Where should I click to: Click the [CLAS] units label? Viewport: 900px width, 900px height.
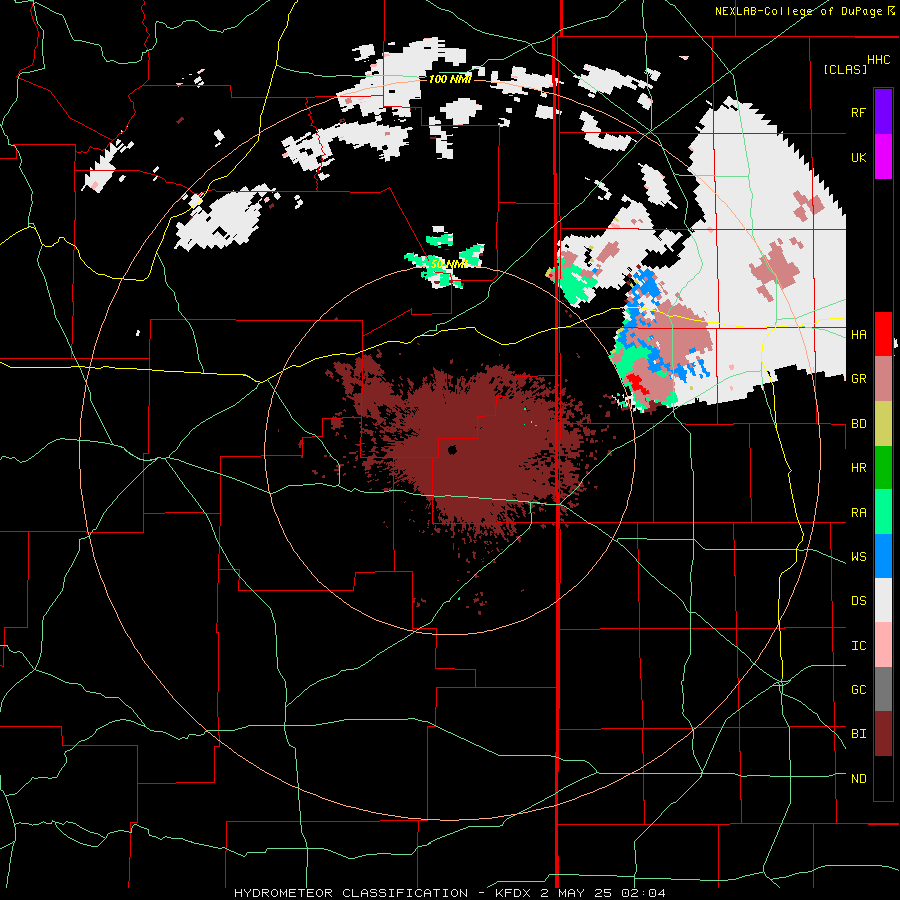click(845, 69)
